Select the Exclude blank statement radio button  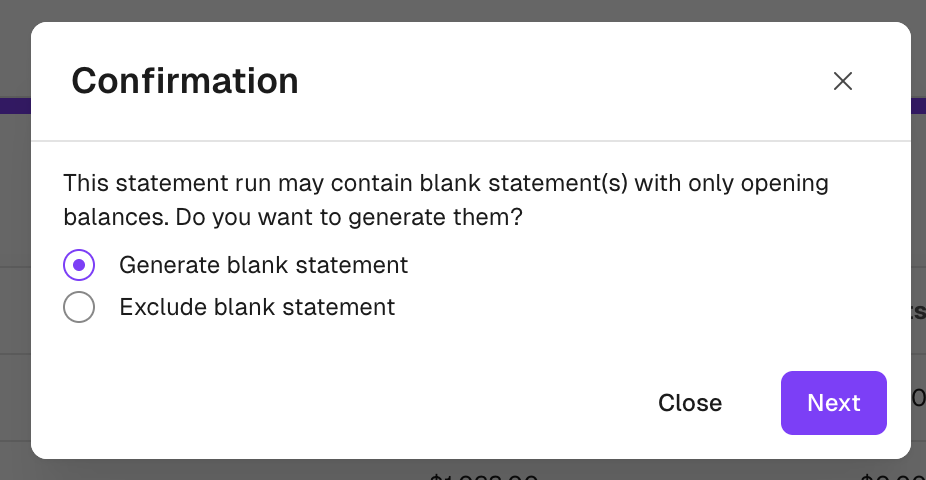point(79,307)
